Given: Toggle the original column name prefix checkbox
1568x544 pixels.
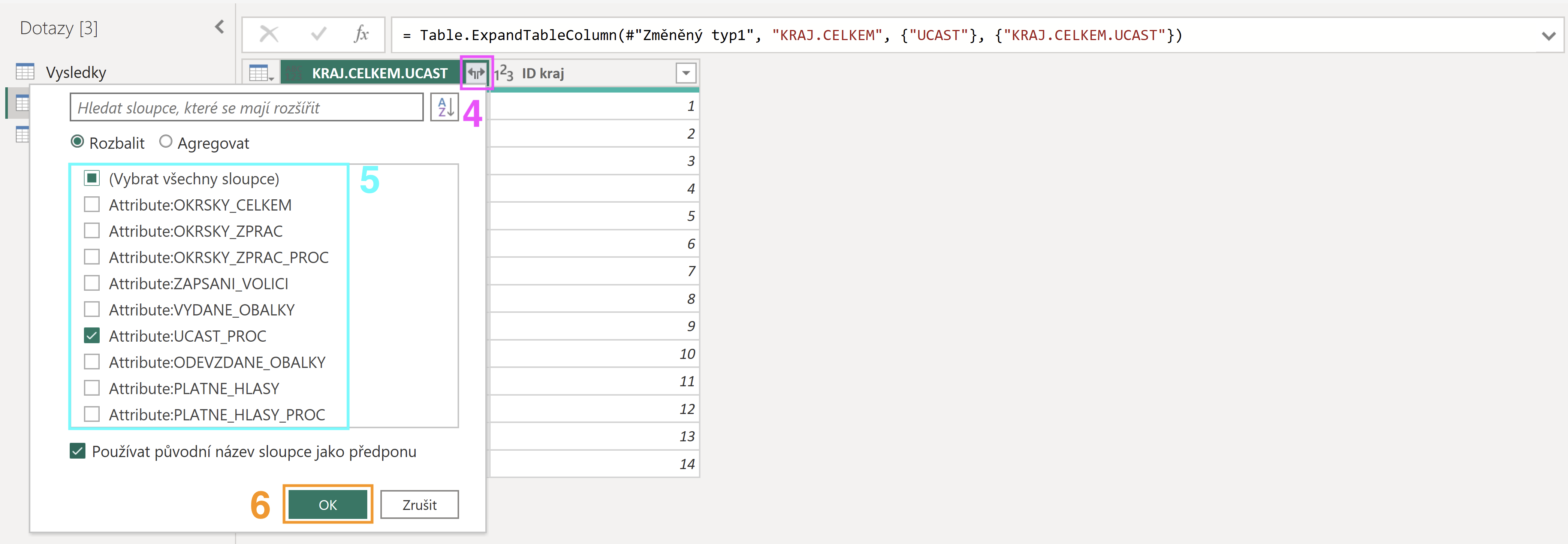Looking at the screenshot, I should click(x=77, y=451).
